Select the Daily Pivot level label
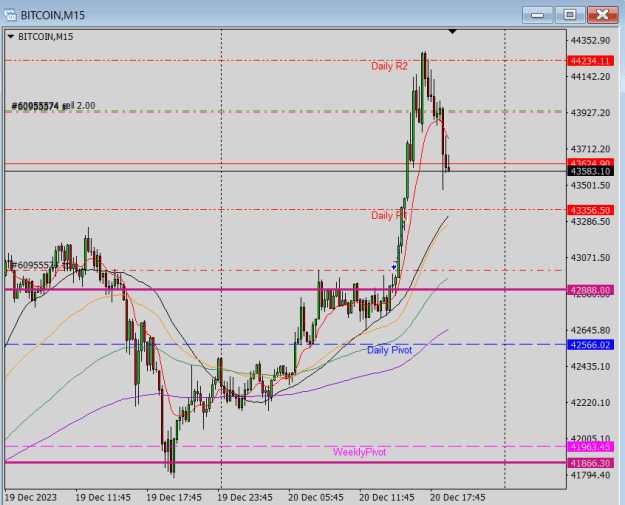 pos(389,350)
